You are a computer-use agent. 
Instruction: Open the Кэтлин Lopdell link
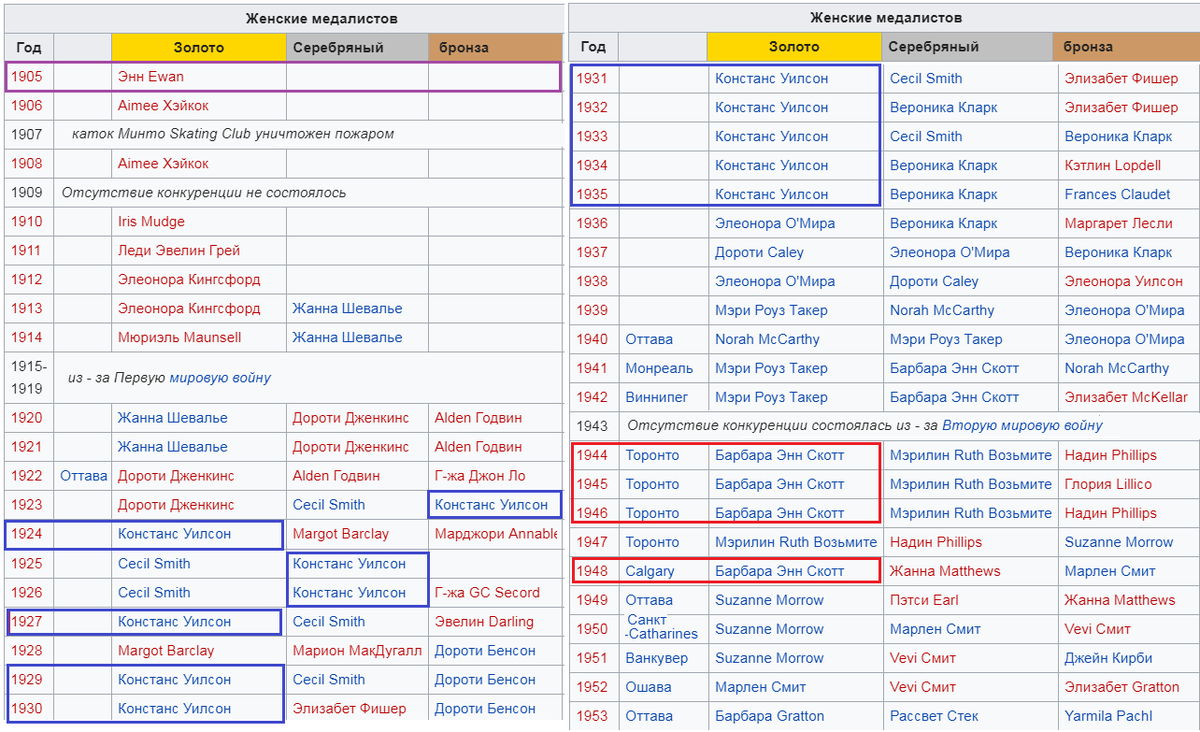point(1113,165)
